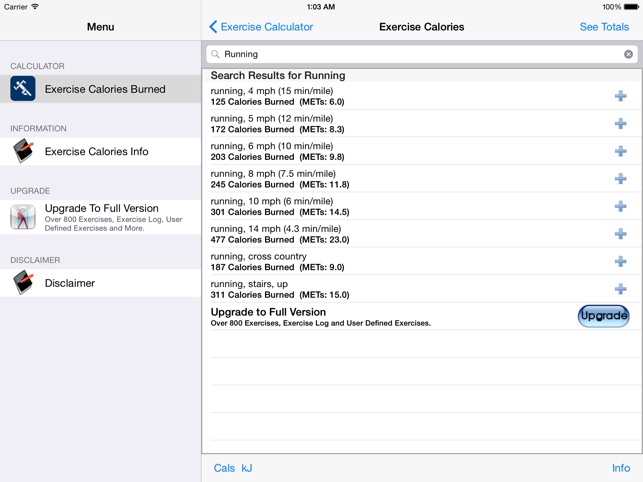Screen dimensions: 643x482
Task: Add running cross country using plus icon
Action: (x=620, y=261)
